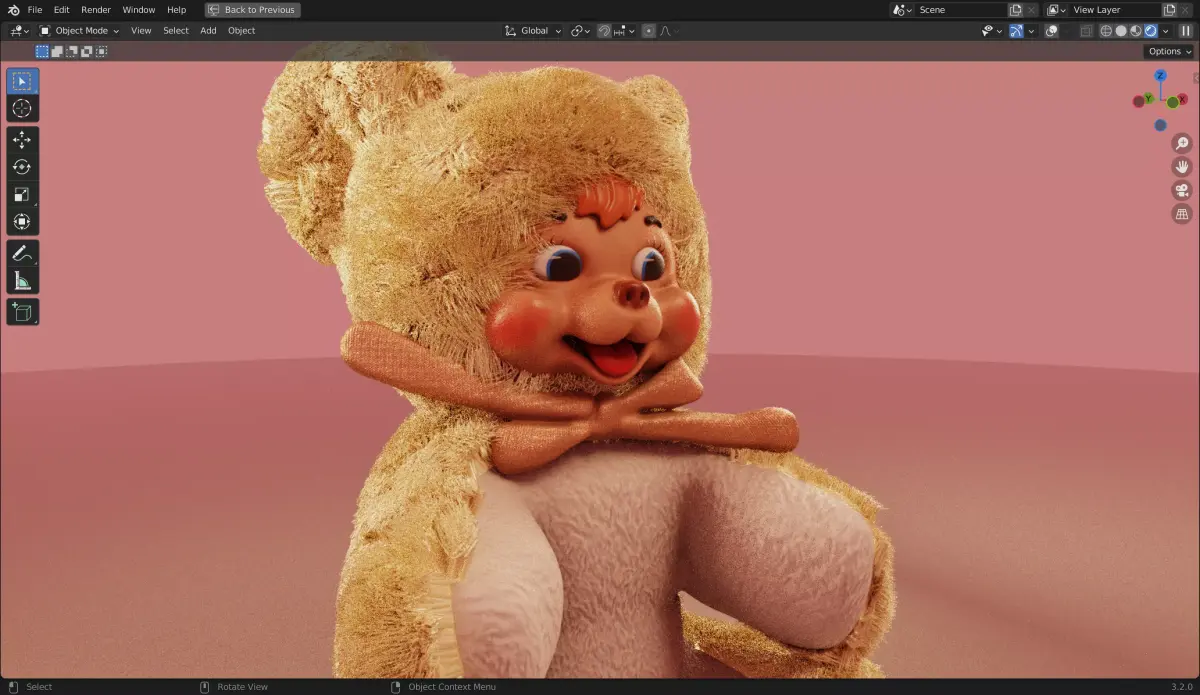Select the Move tool
Screen dimensions: 1200x695
coord(22,140)
